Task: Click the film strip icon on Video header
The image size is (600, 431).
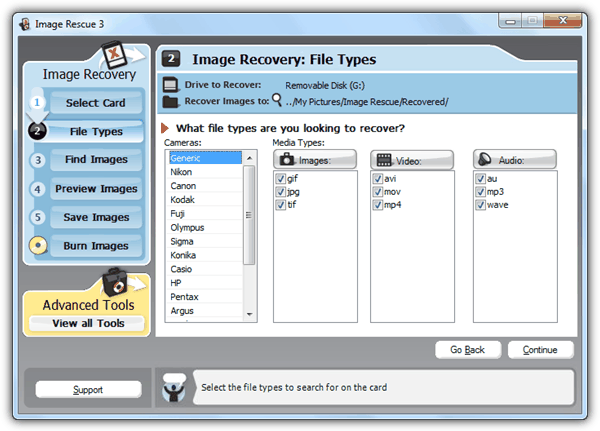Action: pos(384,160)
